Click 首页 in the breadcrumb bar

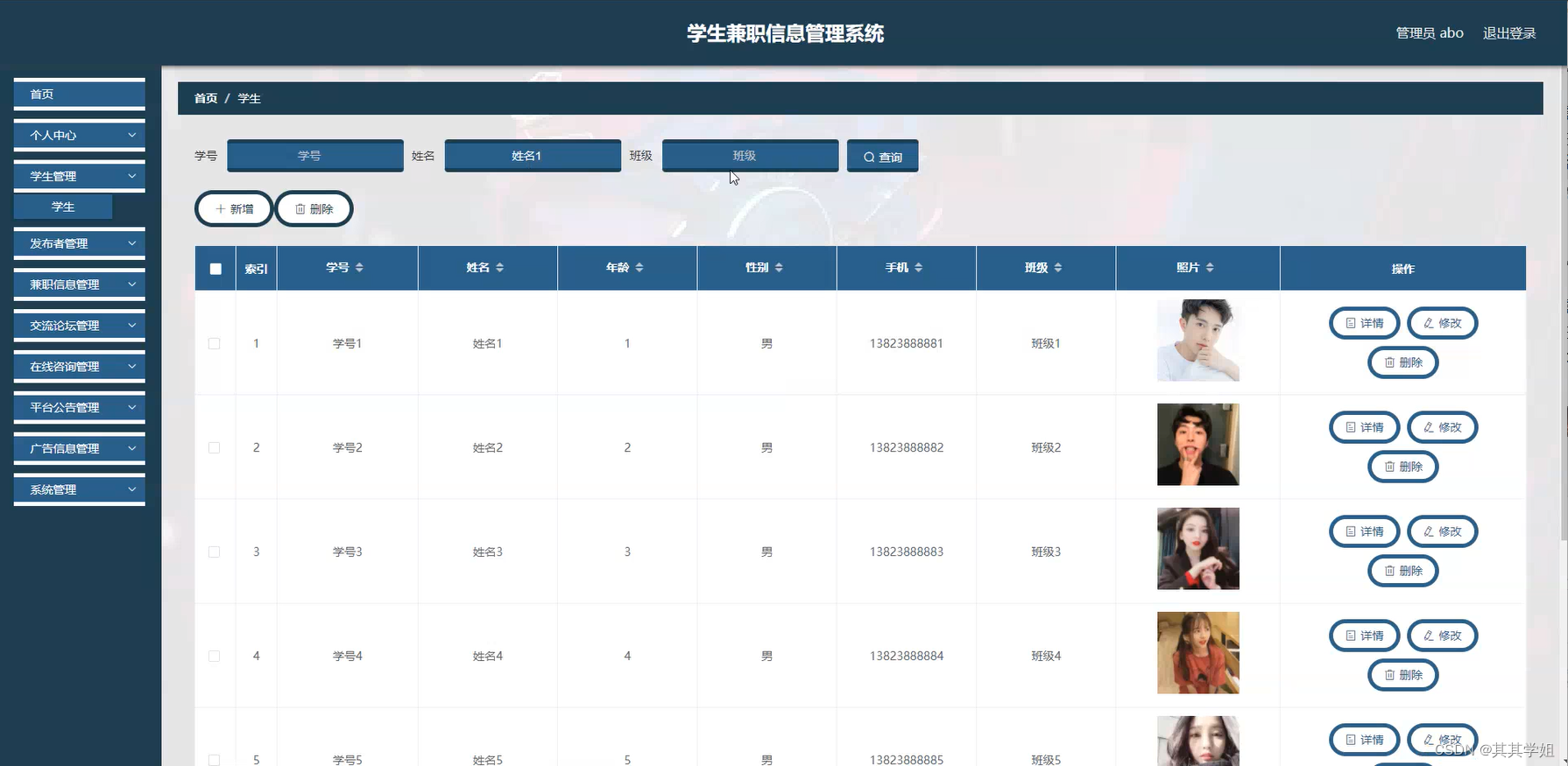[x=206, y=98]
